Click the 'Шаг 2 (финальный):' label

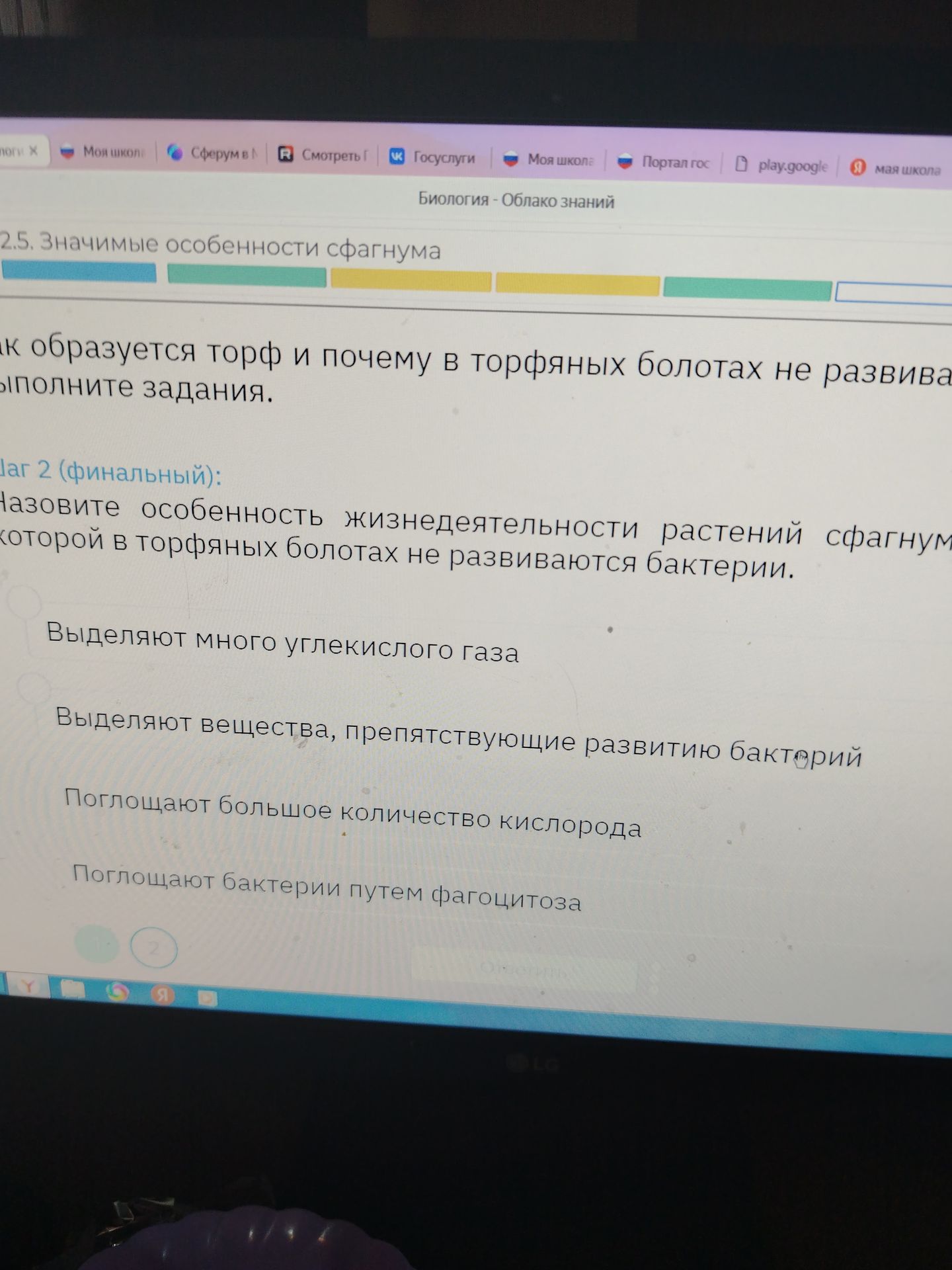110,472
